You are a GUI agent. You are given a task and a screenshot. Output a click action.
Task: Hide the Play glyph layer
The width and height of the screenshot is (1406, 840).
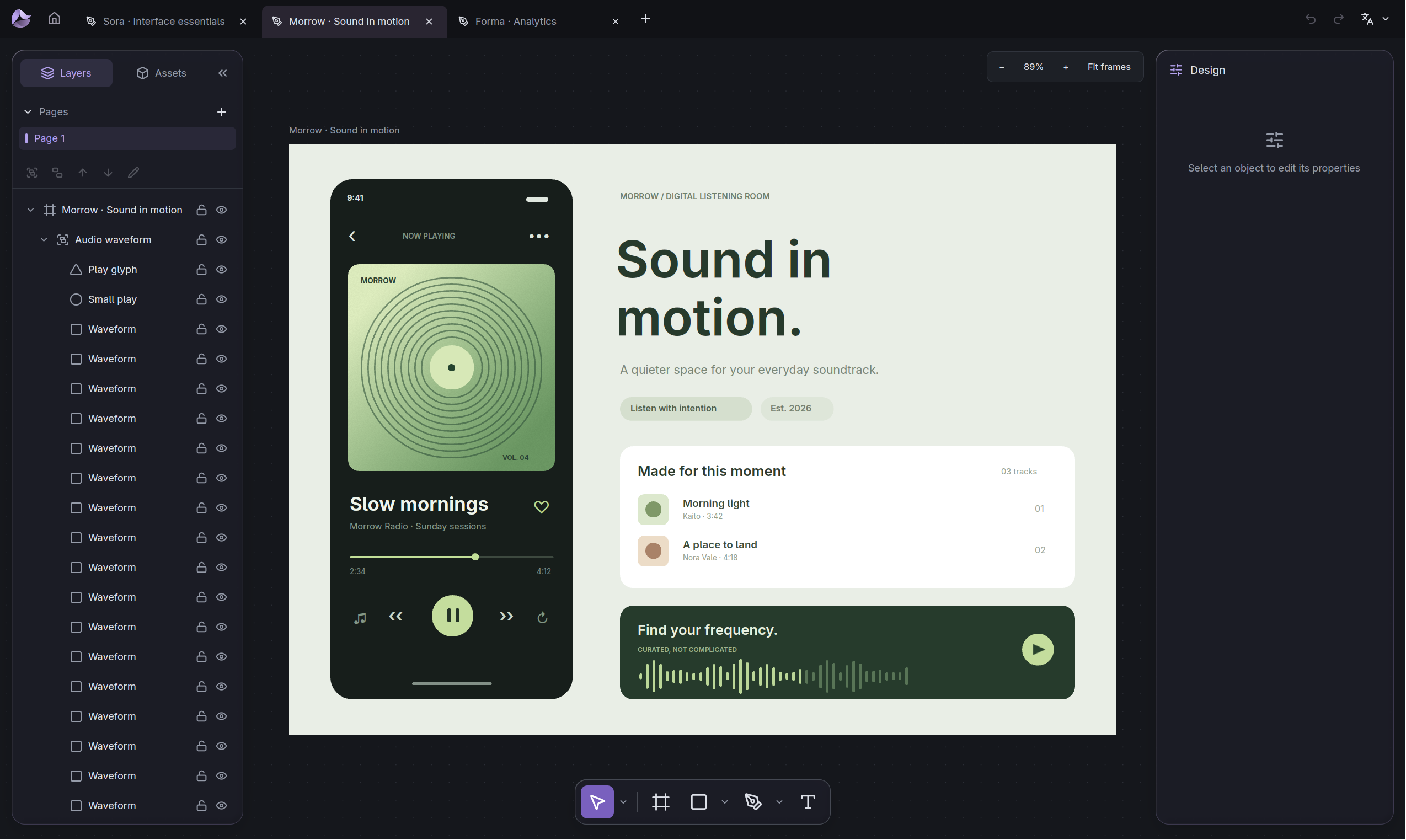[222, 270]
